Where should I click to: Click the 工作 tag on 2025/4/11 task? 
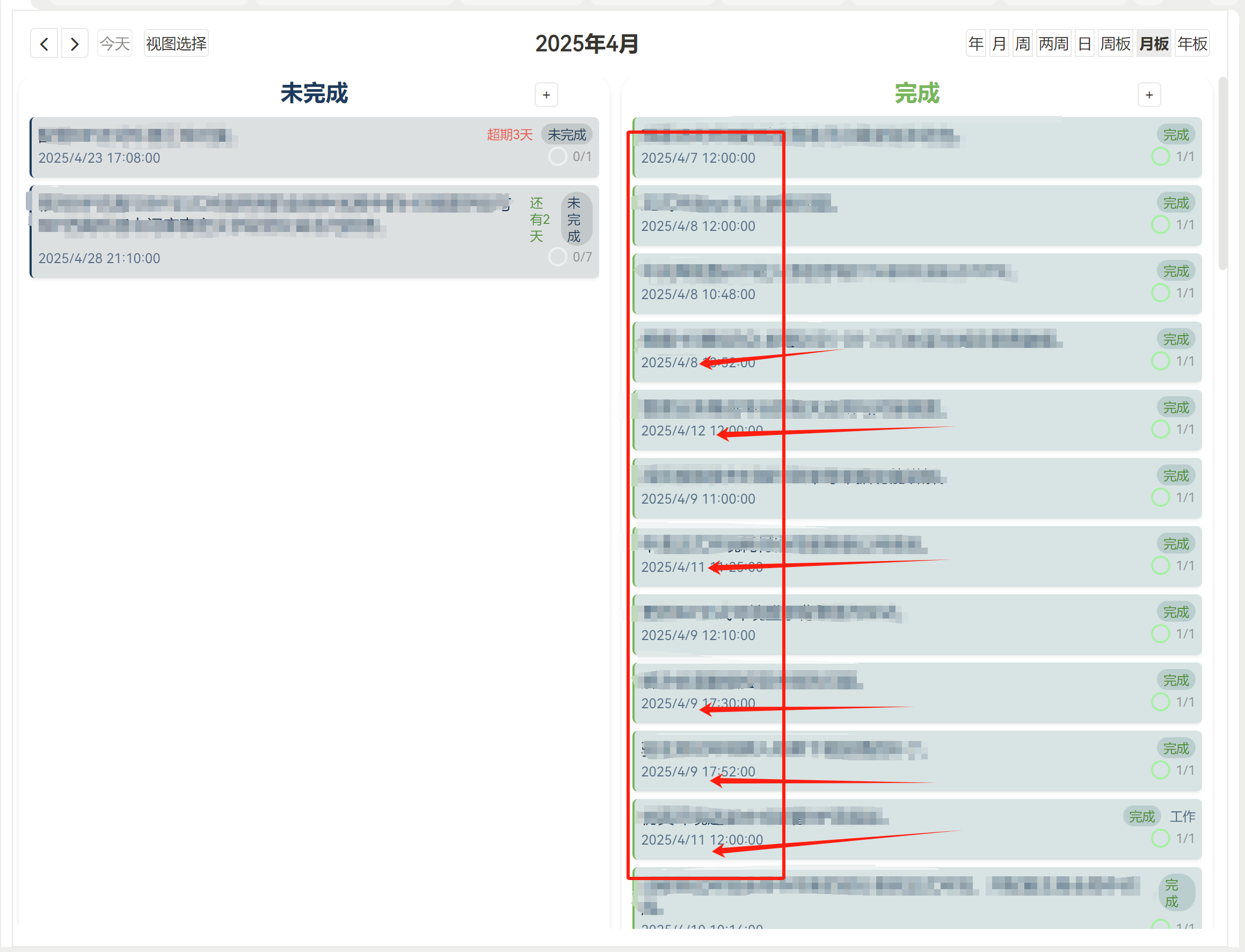1183,817
